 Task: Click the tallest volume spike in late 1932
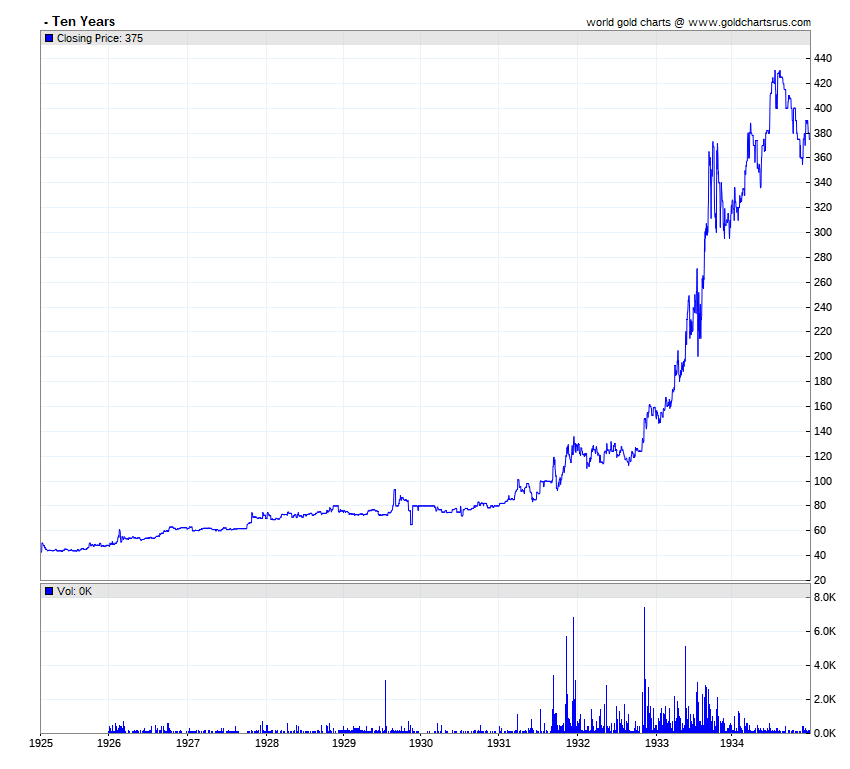pos(644,609)
